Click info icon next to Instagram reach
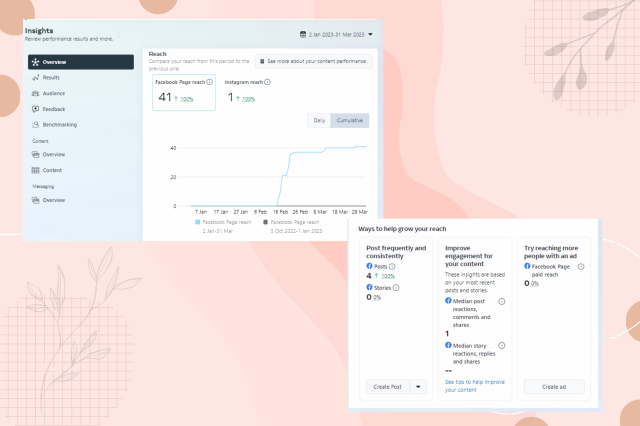Image resolution: width=640 pixels, height=426 pixels. [267, 82]
